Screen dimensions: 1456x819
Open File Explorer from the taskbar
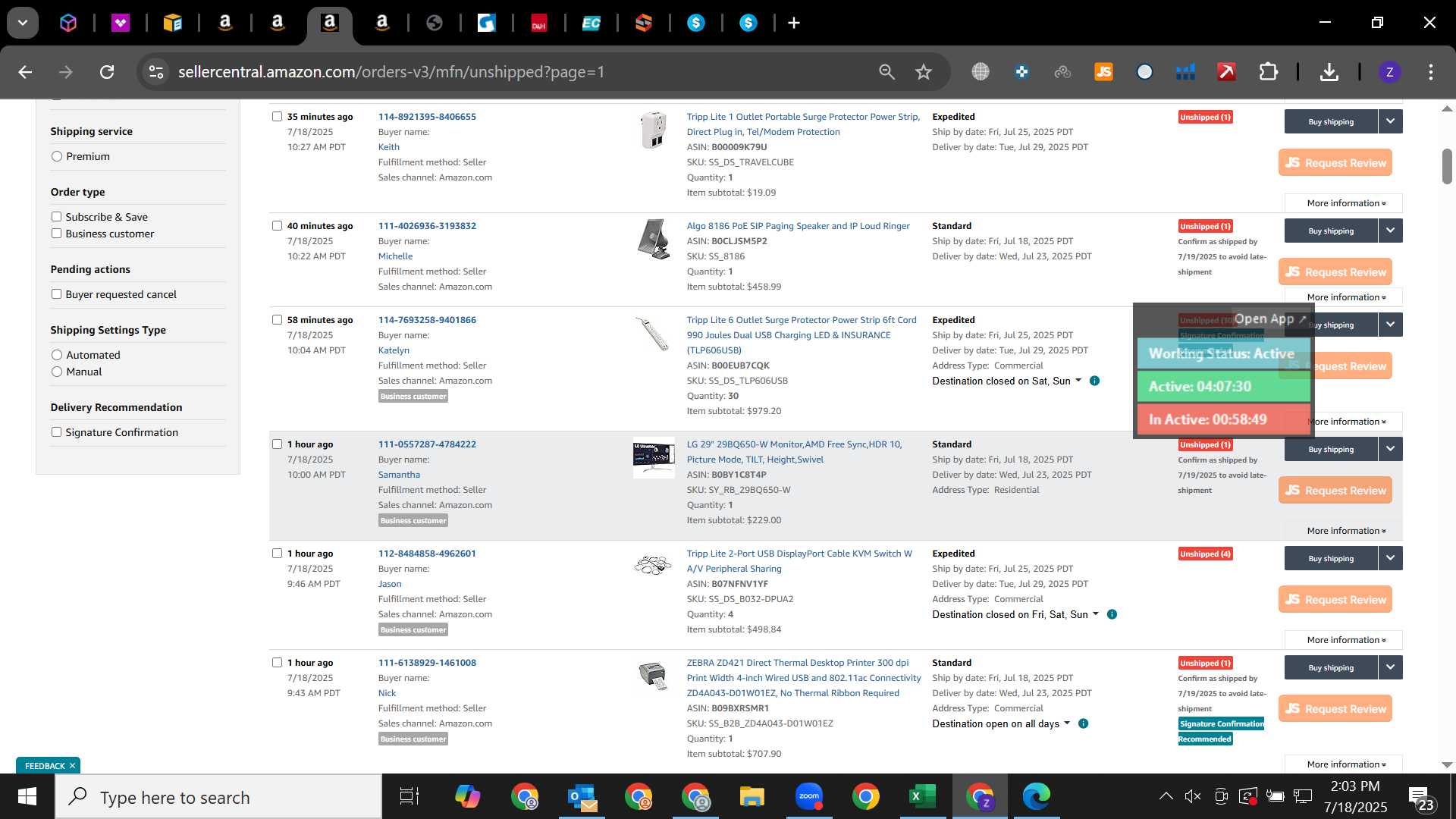coord(752,797)
